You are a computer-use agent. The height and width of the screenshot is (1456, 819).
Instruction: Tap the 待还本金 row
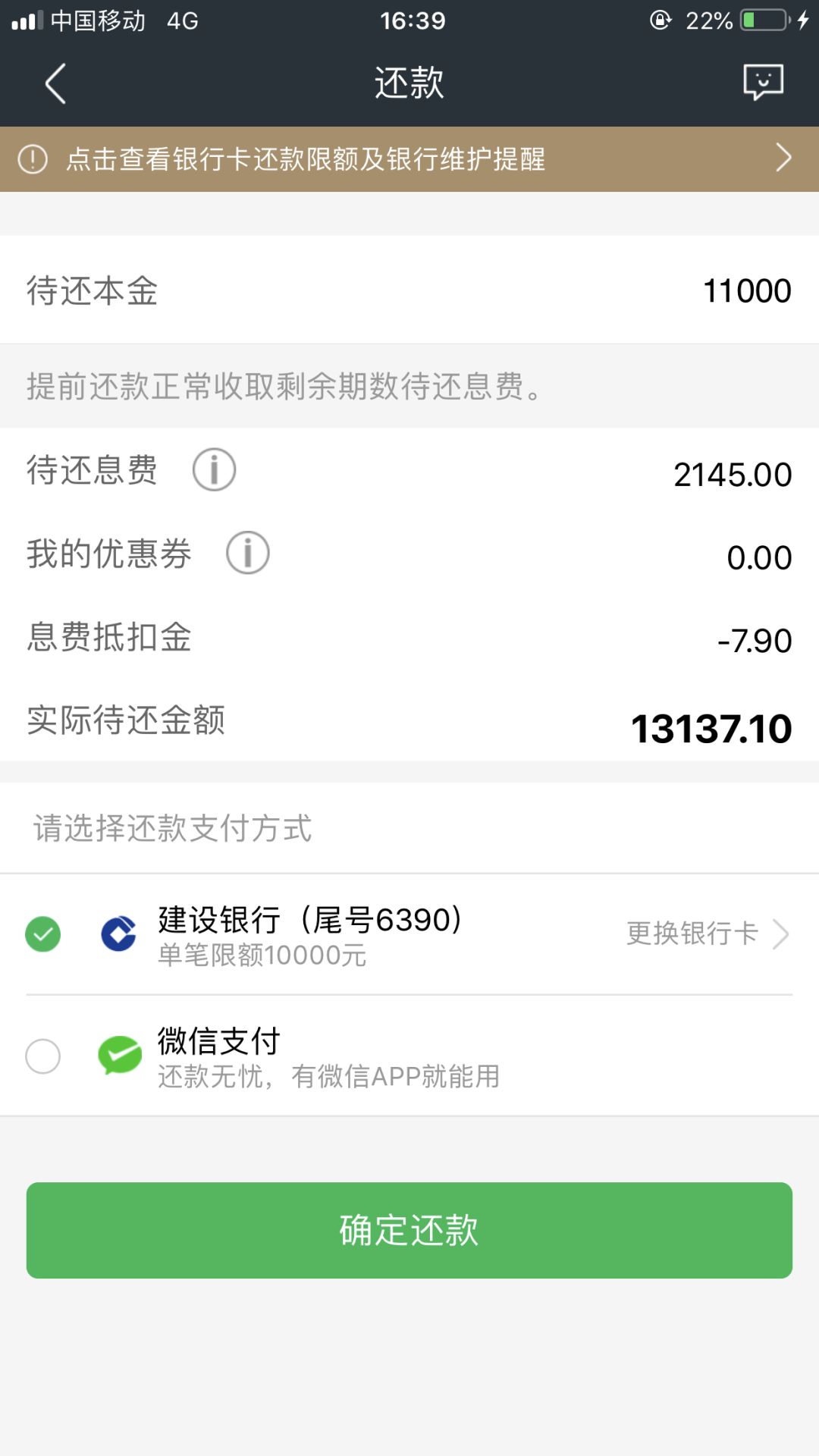[409, 290]
